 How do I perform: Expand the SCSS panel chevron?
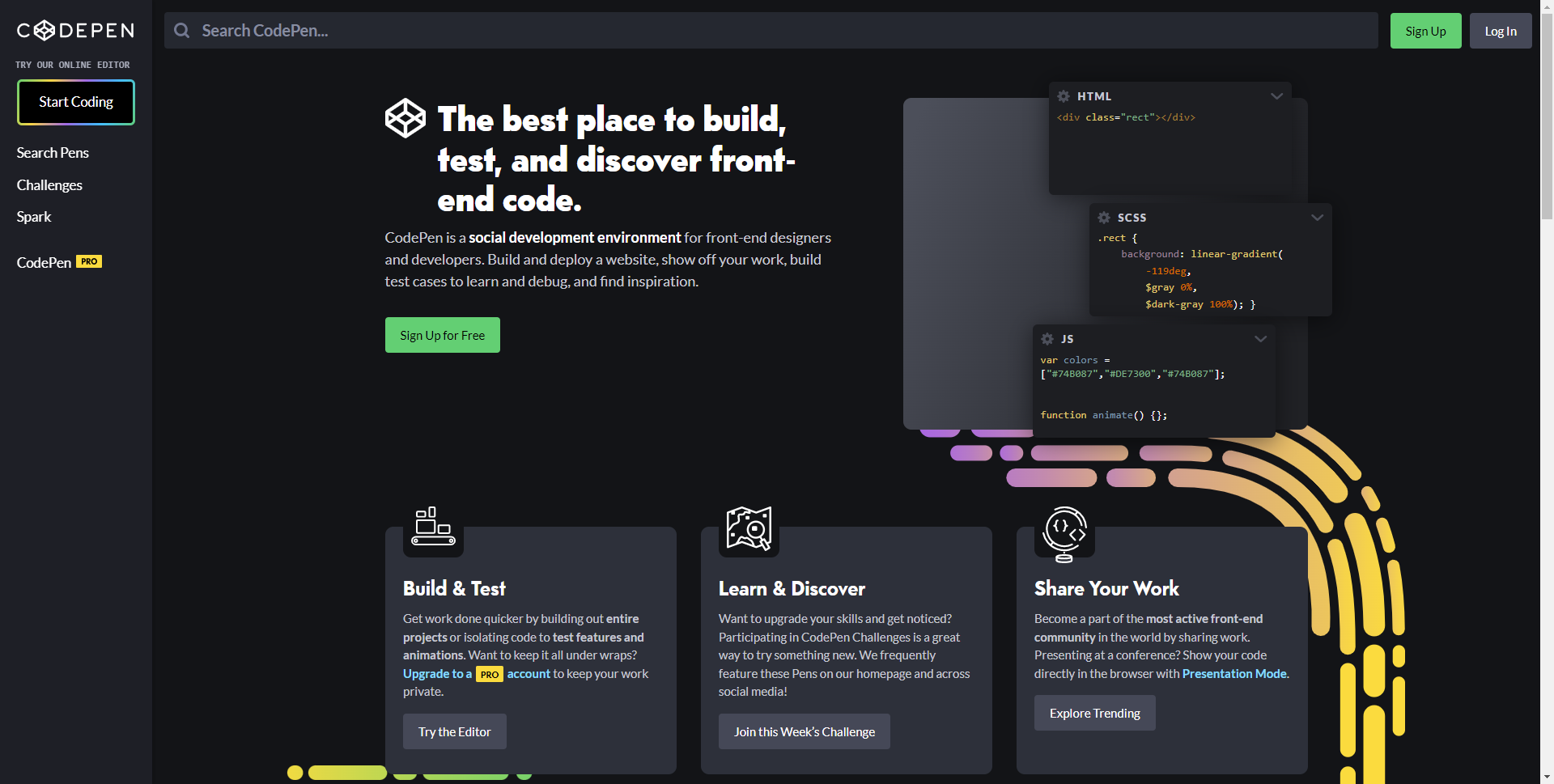[x=1318, y=218]
